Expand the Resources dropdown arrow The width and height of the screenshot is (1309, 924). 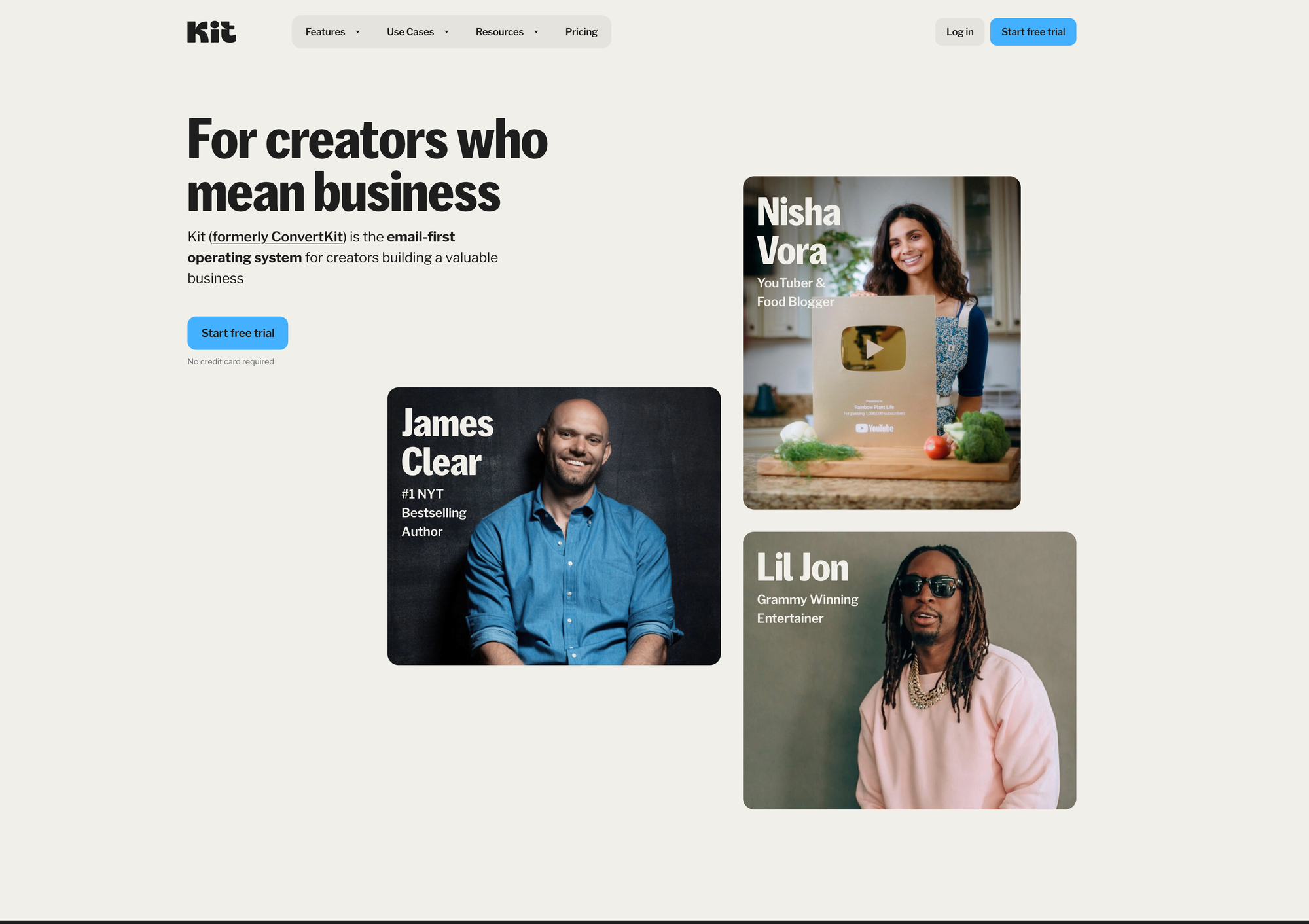(x=536, y=32)
